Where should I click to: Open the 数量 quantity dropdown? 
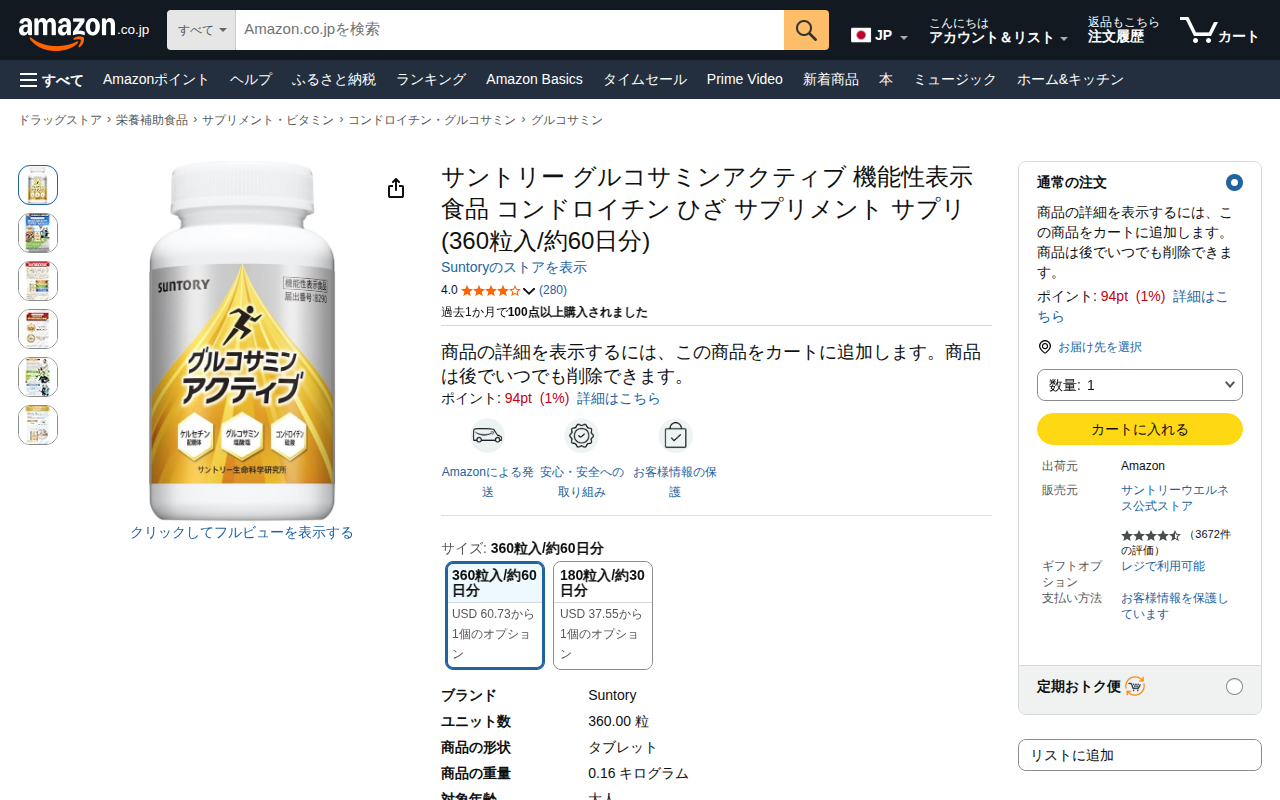coord(1140,385)
